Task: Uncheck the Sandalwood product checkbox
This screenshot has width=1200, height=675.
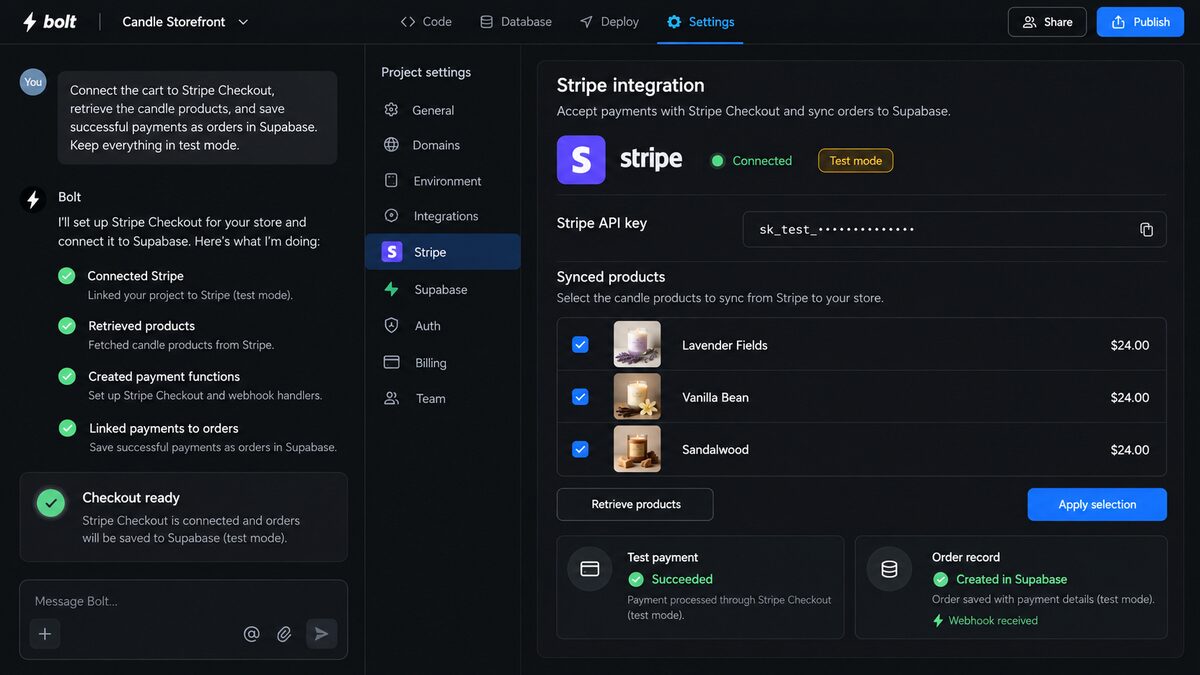Action: pyautogui.click(x=580, y=449)
